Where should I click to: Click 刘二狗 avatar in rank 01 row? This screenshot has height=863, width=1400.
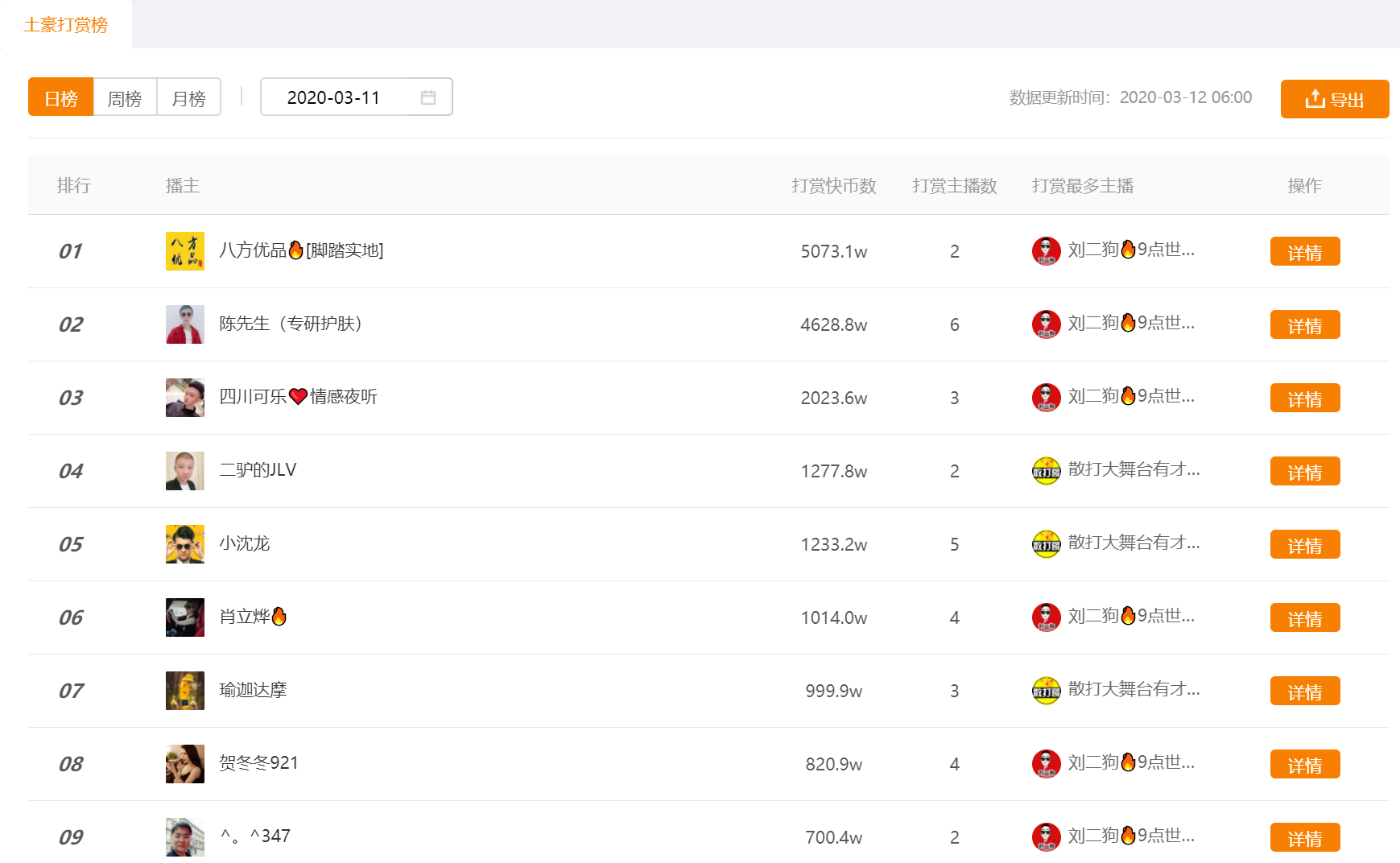(x=1046, y=251)
